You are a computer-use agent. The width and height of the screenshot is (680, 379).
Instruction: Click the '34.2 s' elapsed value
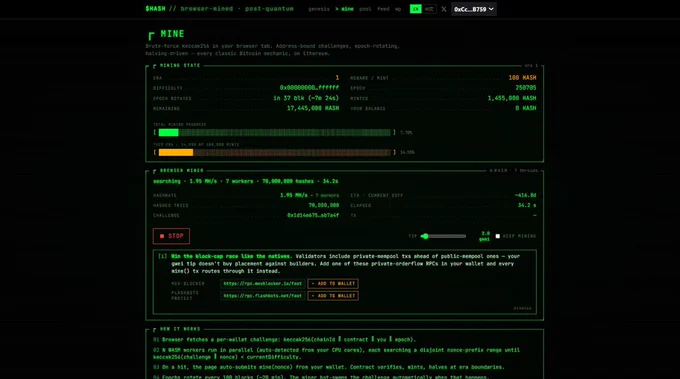(527, 205)
